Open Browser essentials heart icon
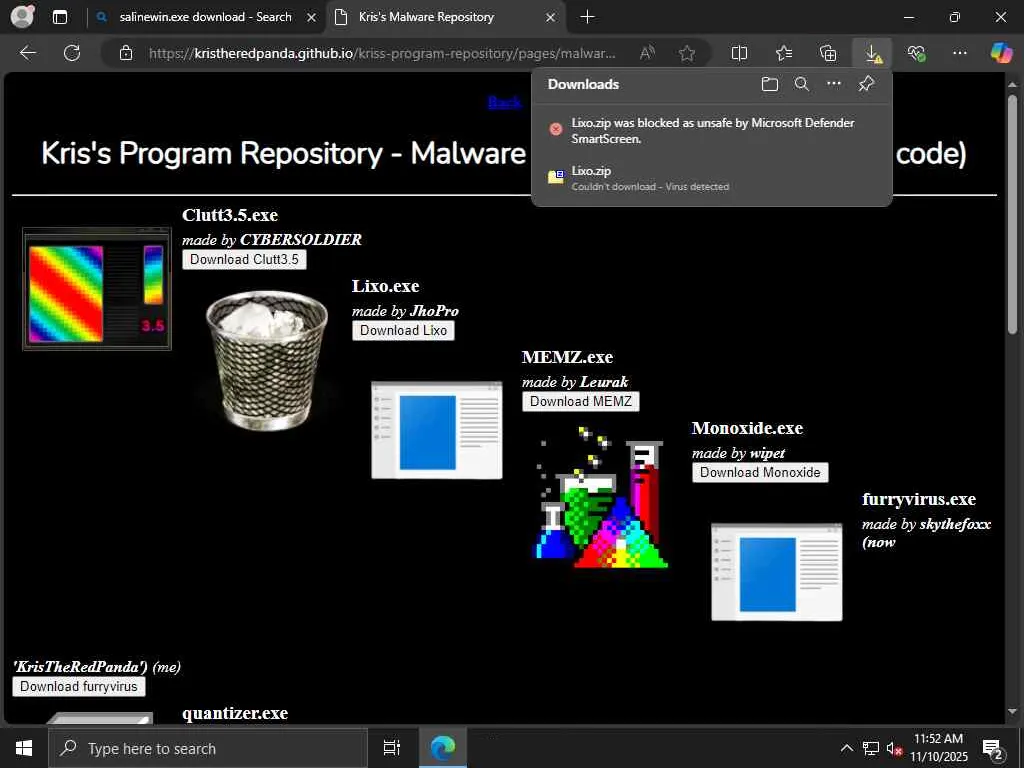Screen dimensions: 1024x768 coord(916,53)
